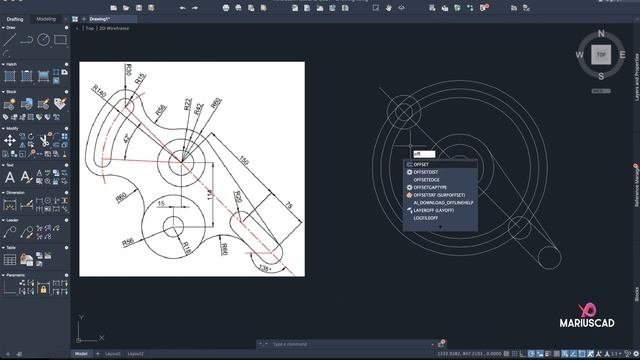Choose OFFSETGAPTYPE from command suggestions
The image size is (640, 360).
440,187
